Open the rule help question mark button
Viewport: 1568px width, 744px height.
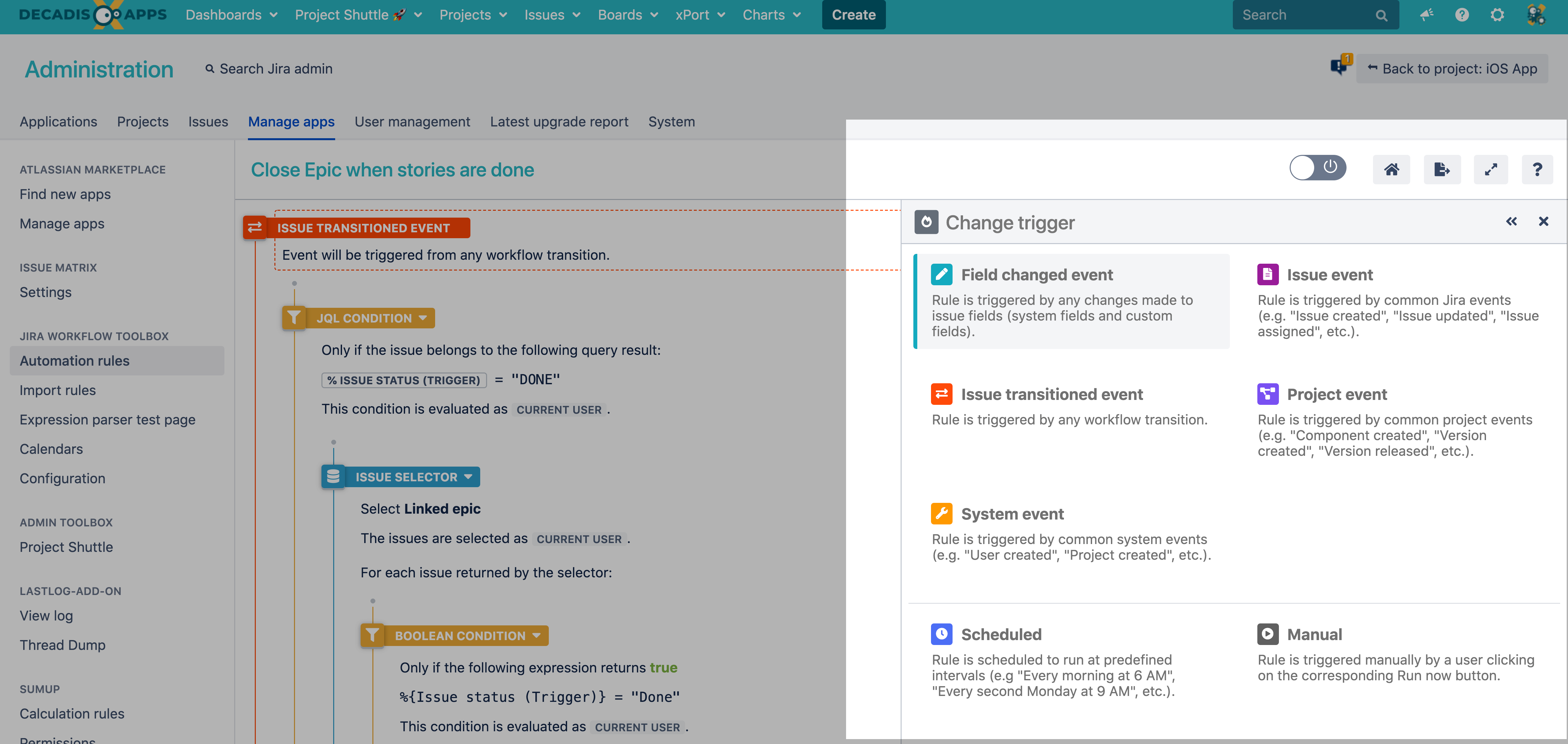coord(1537,169)
